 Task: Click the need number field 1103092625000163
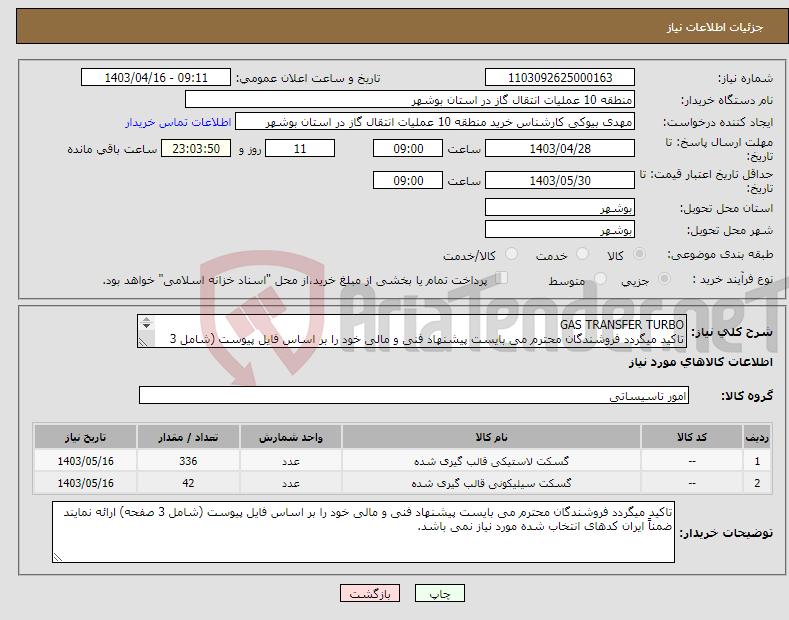(560, 78)
